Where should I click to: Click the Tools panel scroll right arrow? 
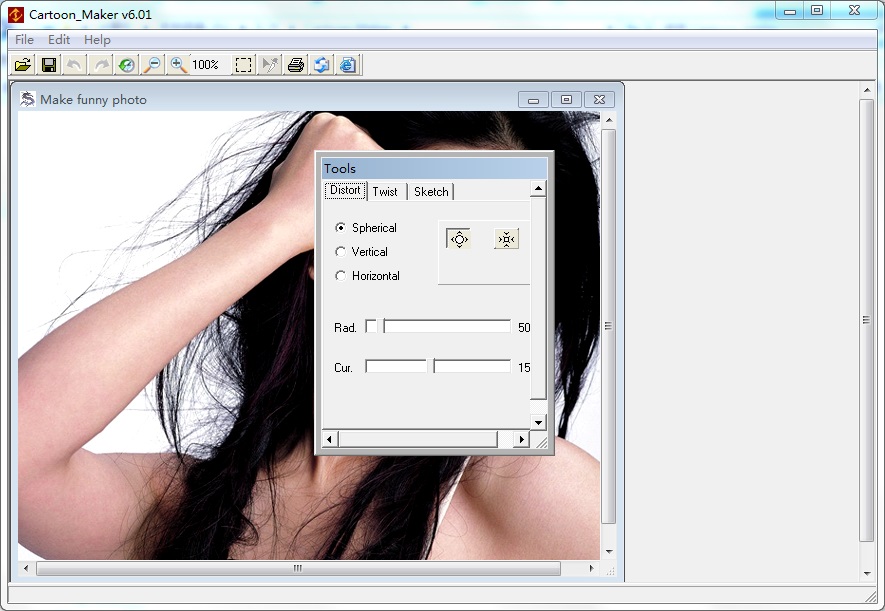(x=522, y=438)
